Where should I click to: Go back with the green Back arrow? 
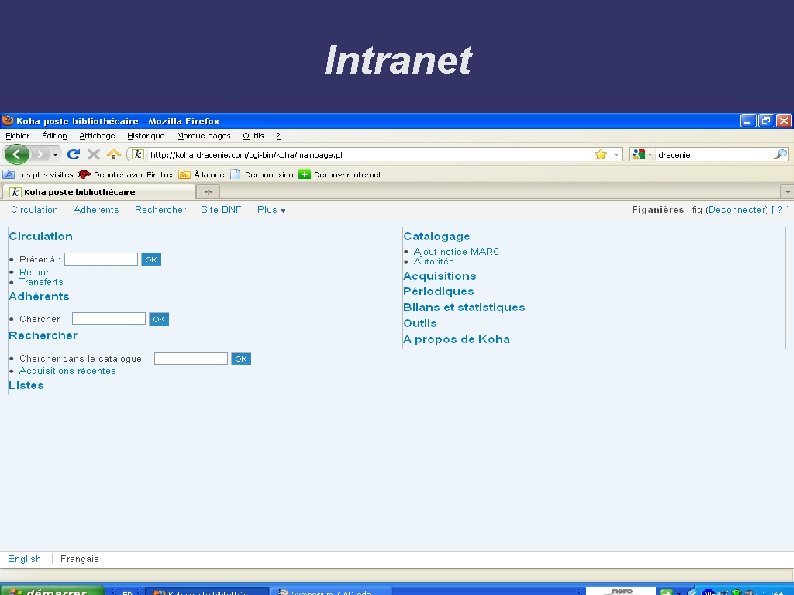[17, 154]
